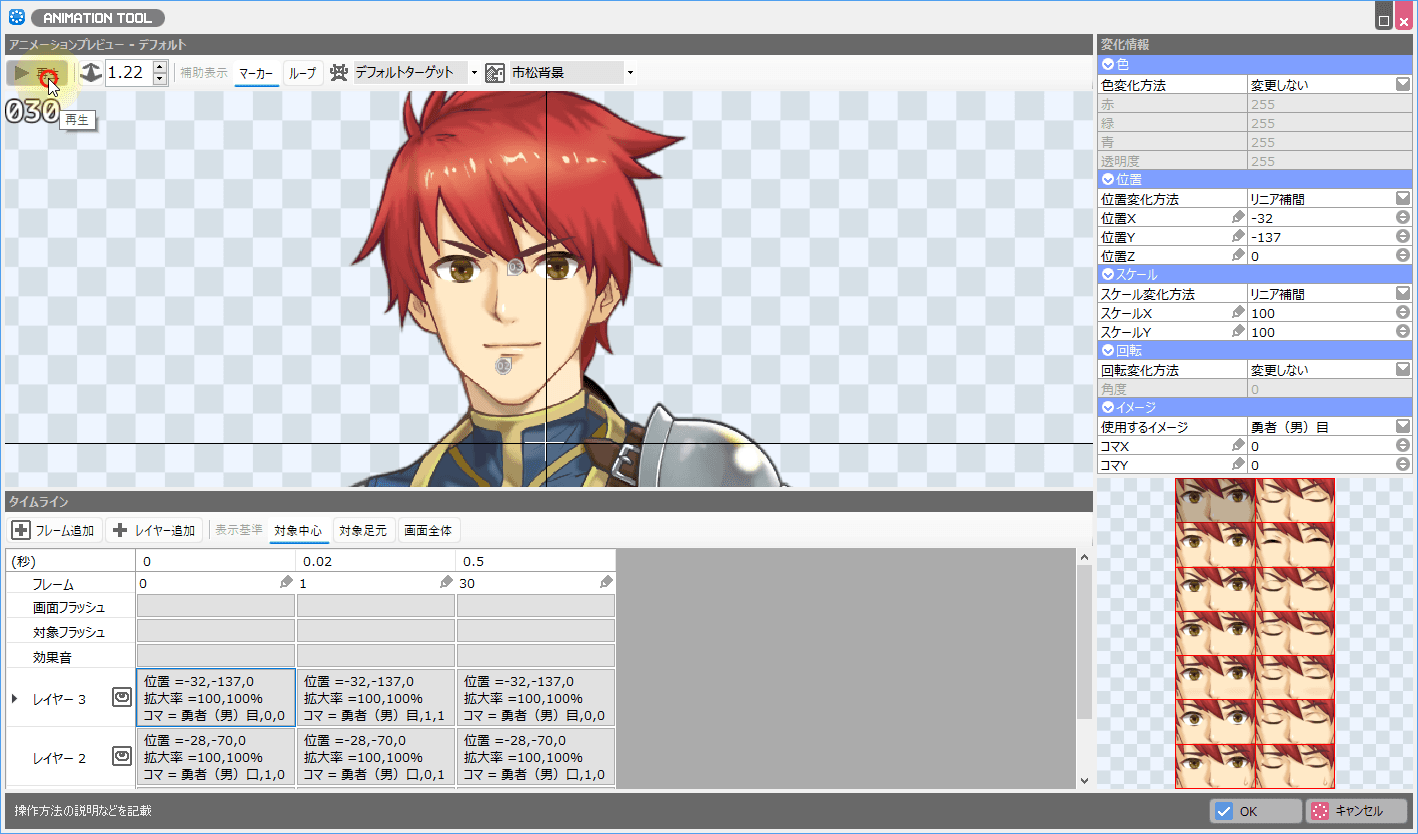Expand the レイヤー 3 timeline row
The height and width of the screenshot is (834, 1418).
pos(13,697)
